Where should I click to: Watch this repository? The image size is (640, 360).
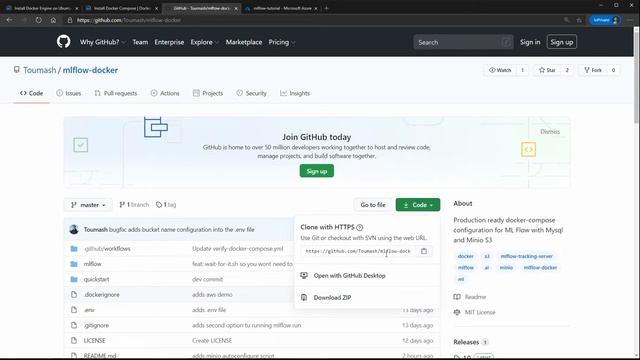[x=500, y=70]
